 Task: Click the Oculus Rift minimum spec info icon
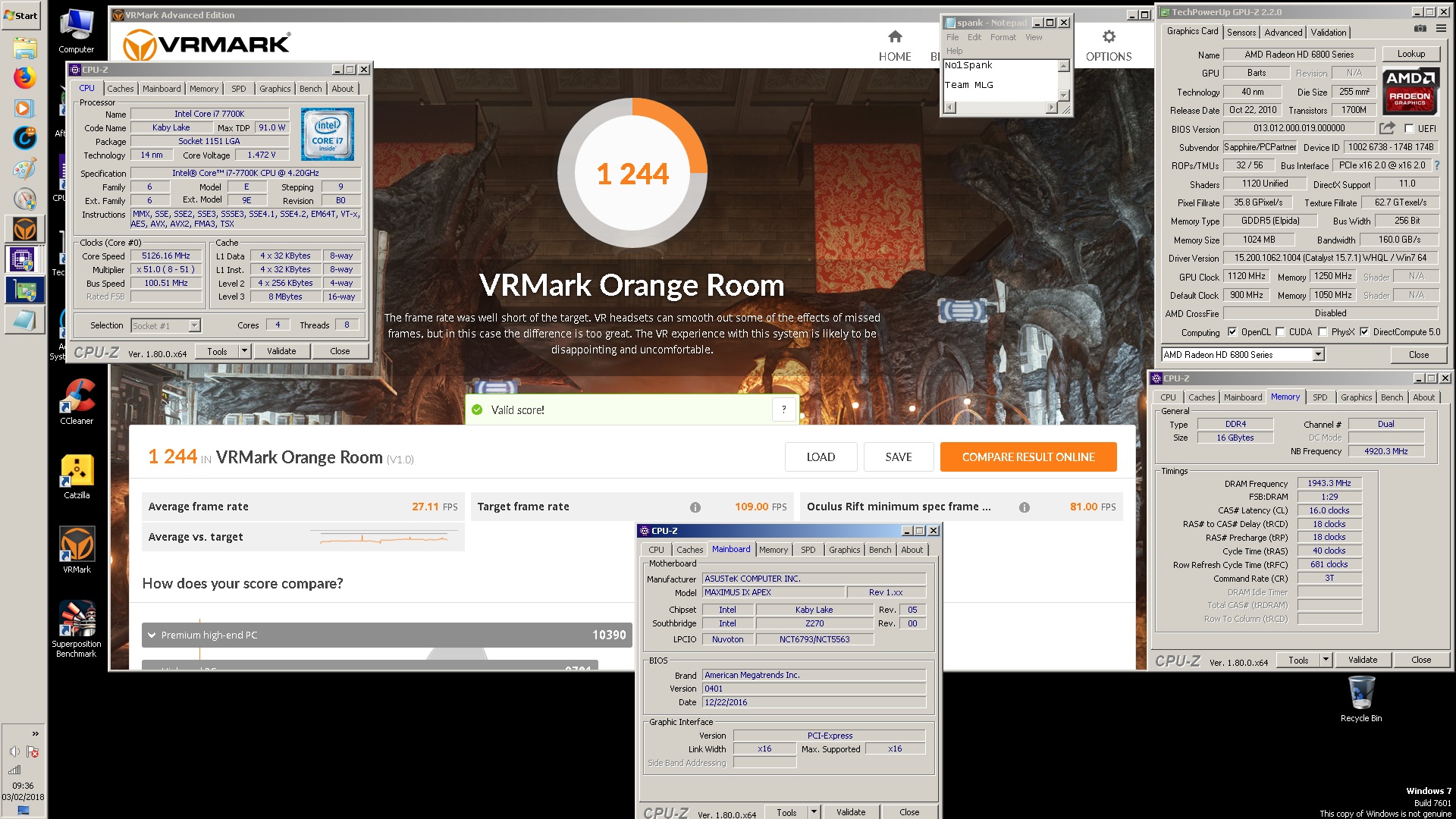[1025, 507]
